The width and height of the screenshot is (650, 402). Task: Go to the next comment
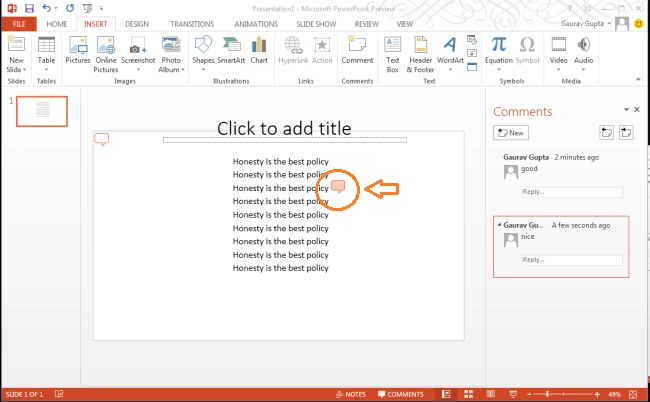[x=626, y=133]
